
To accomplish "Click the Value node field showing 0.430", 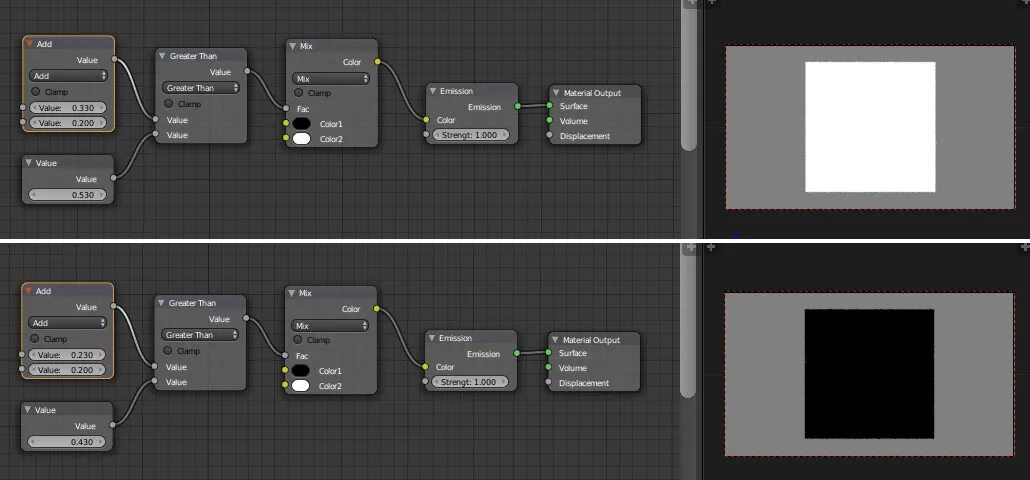I will [x=67, y=442].
